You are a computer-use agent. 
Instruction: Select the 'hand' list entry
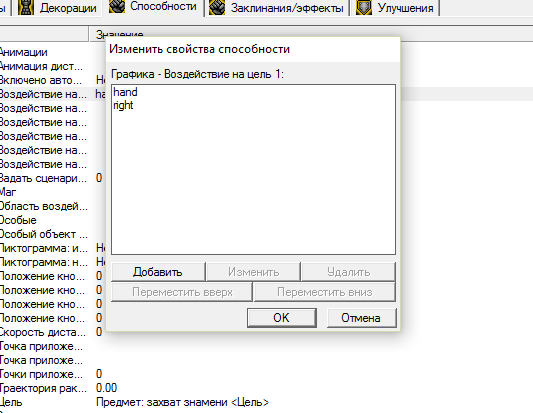[125, 92]
